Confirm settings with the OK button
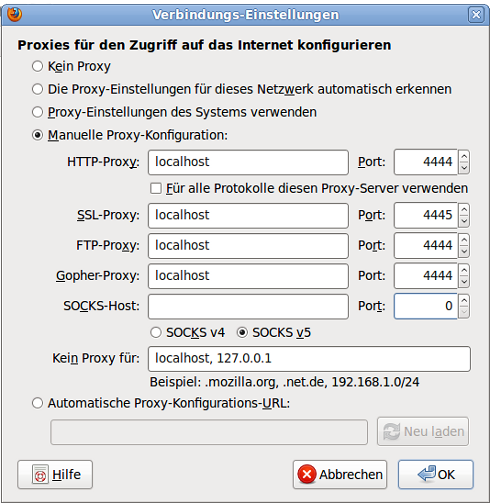Screen dimensions: 490x503 coord(436,475)
